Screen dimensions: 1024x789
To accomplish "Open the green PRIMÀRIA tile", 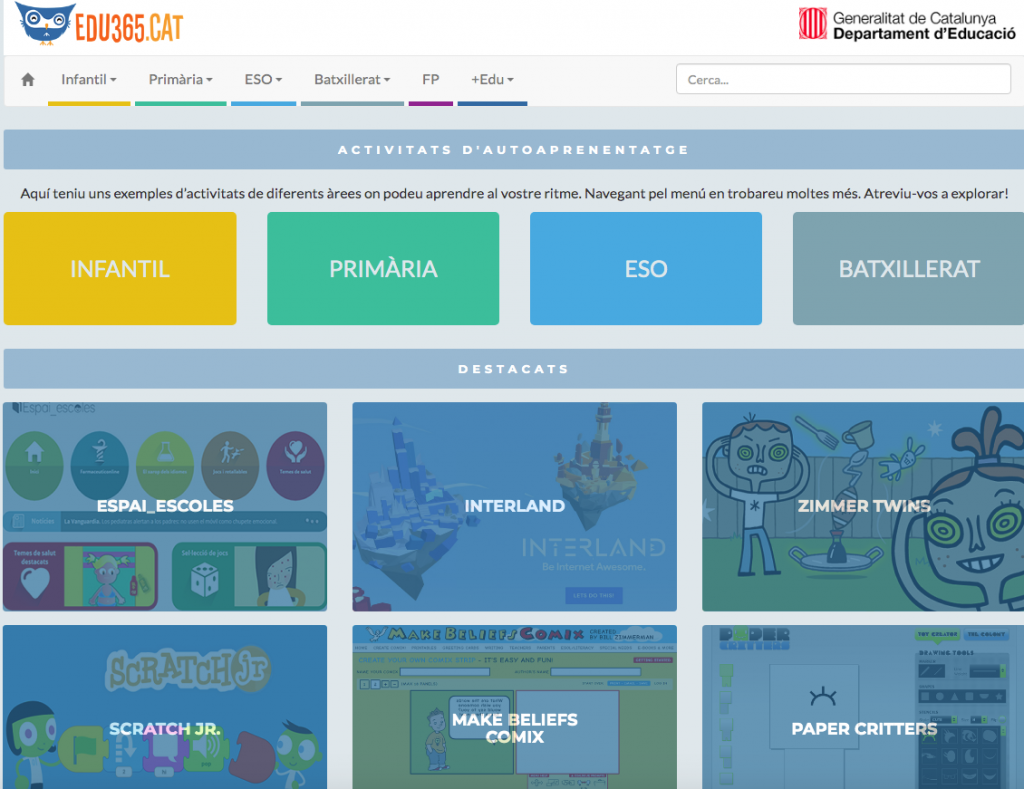I will 383,269.
